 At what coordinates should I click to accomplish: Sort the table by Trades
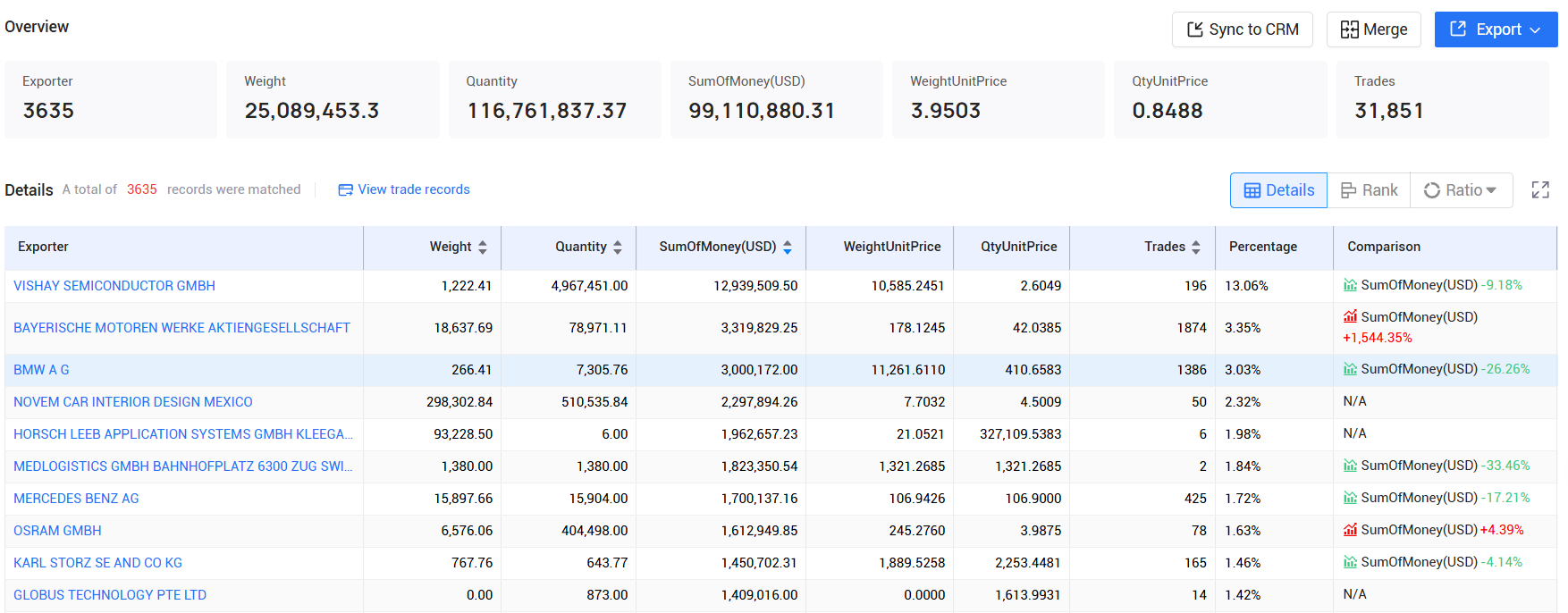[1196, 248]
